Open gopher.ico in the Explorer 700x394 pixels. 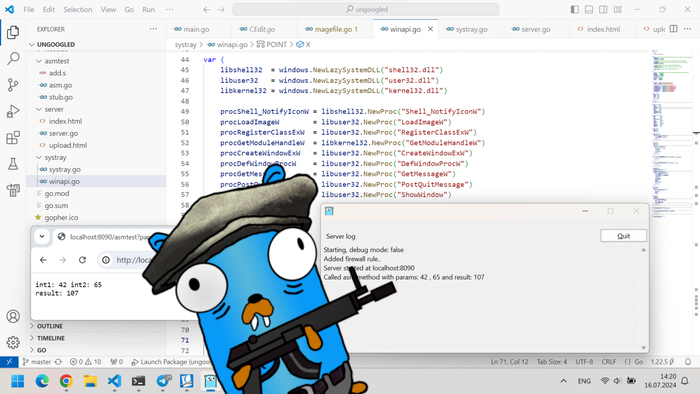(x=61, y=218)
